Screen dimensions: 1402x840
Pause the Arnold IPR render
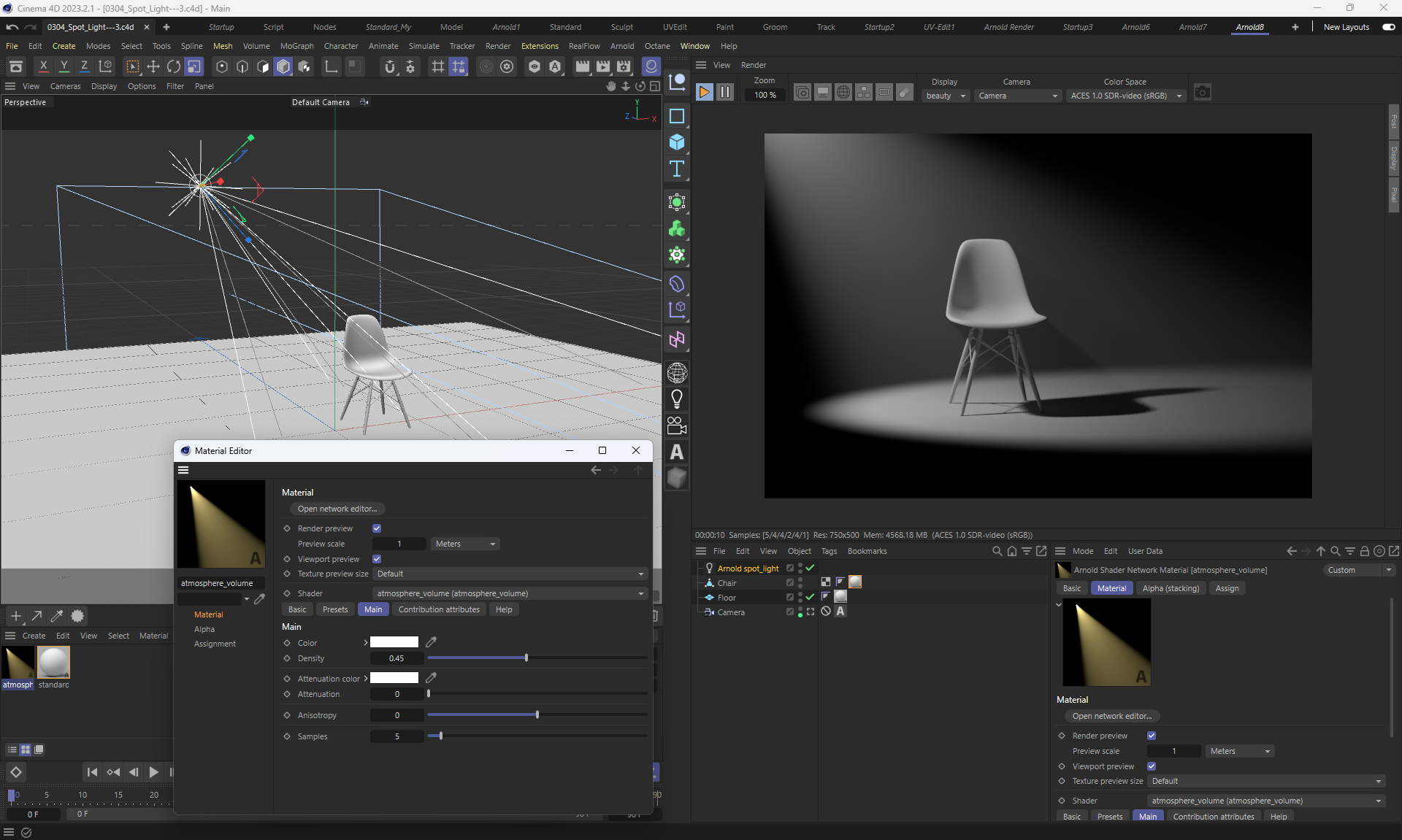click(x=724, y=93)
